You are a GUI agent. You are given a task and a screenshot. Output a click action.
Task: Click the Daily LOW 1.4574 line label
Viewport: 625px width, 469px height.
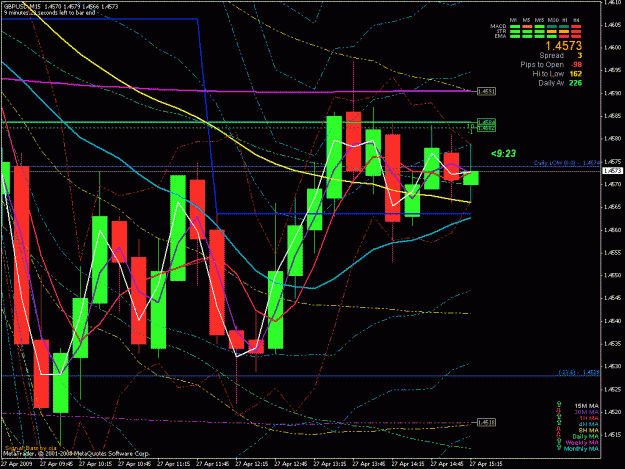567,163
